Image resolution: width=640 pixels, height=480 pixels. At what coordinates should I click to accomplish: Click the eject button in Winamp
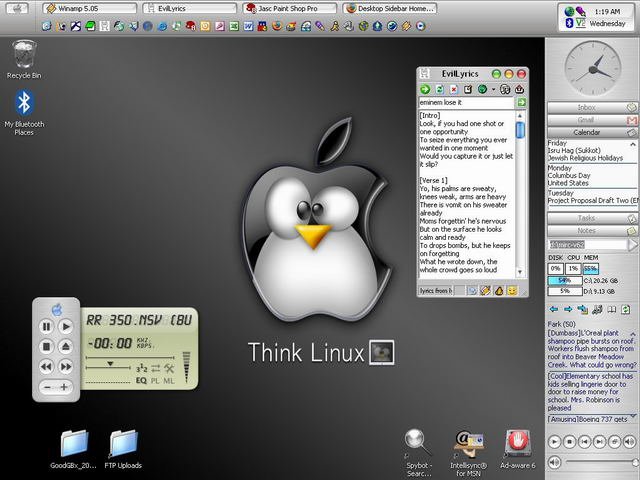pyautogui.click(x=66, y=347)
